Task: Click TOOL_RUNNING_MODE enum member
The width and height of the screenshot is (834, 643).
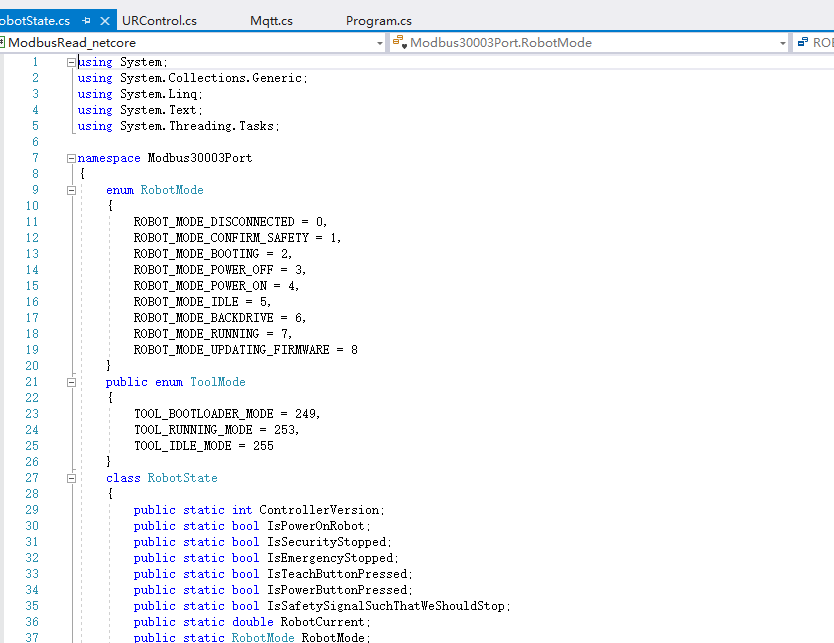Action: (193, 430)
